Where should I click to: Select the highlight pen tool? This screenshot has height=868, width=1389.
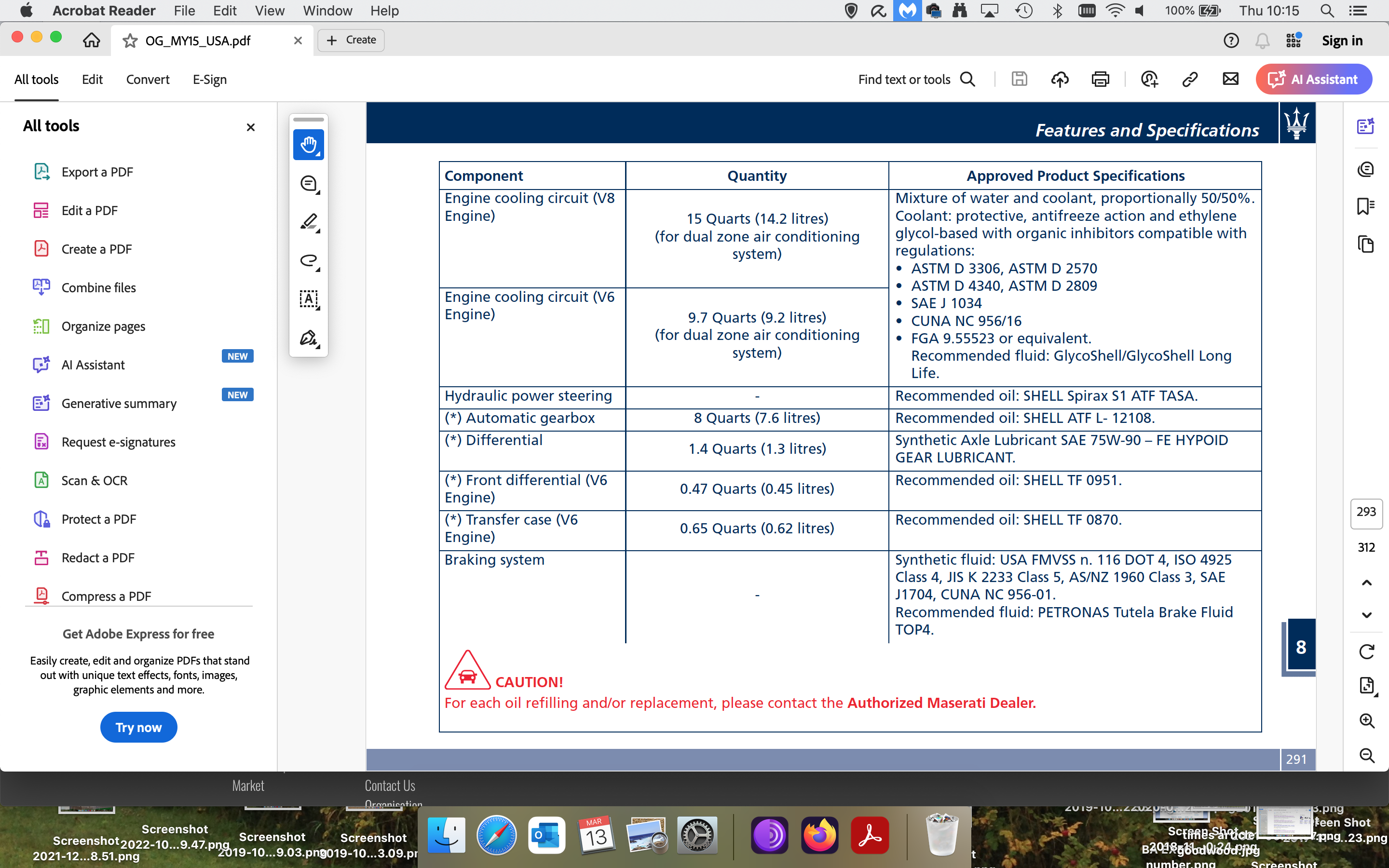coord(308,222)
